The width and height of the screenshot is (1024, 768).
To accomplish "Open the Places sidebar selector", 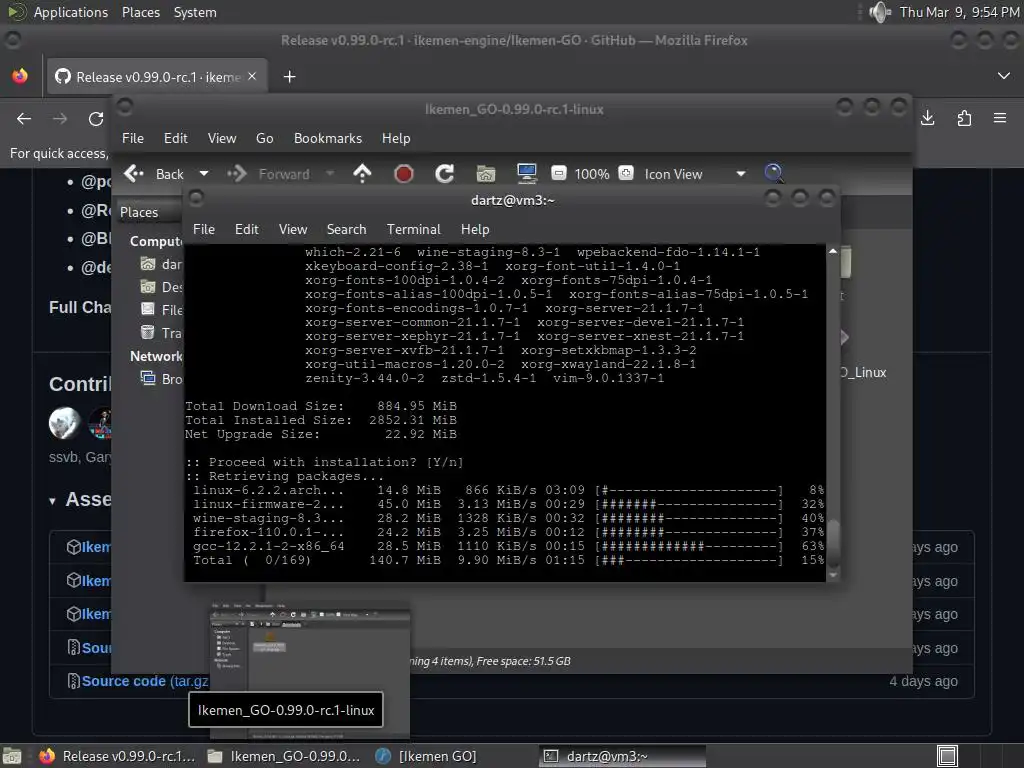I will 149,212.
